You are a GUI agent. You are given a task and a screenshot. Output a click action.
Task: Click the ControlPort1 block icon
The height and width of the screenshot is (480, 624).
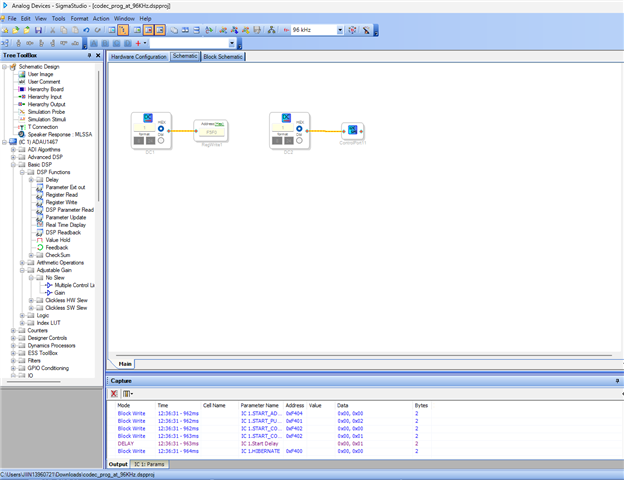pos(352,130)
